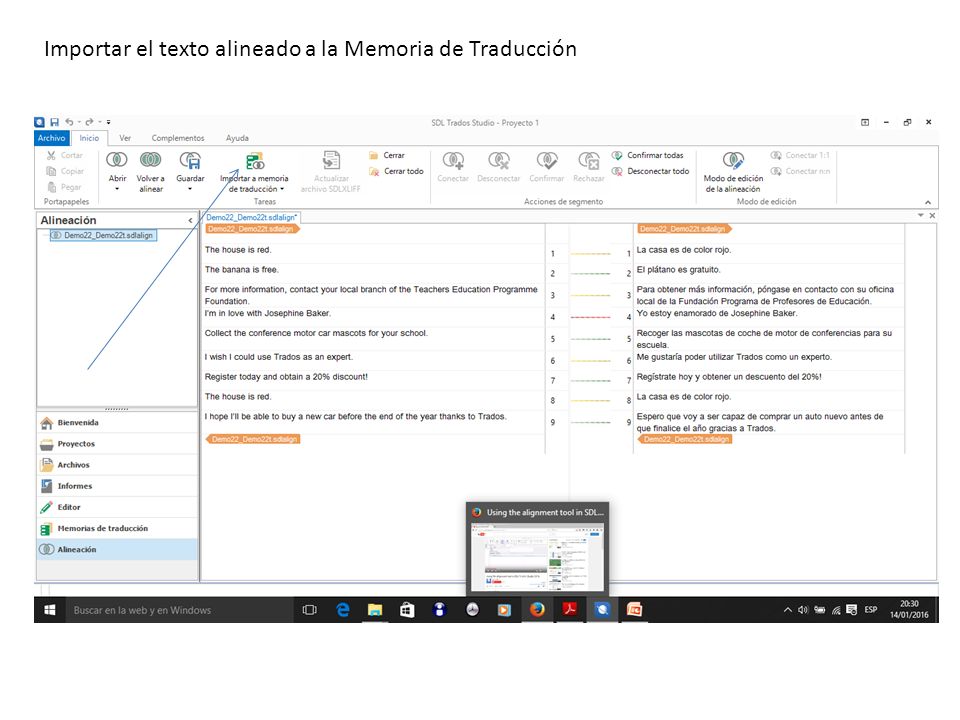This screenshot has height=720, width=960.
Task: Select the Complementos ribbon tab
Action: (178, 138)
